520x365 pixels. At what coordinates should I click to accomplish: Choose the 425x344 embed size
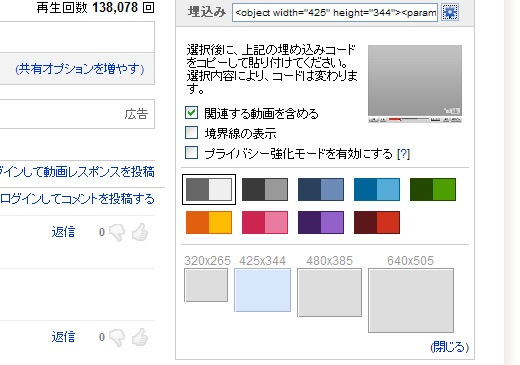point(262,290)
